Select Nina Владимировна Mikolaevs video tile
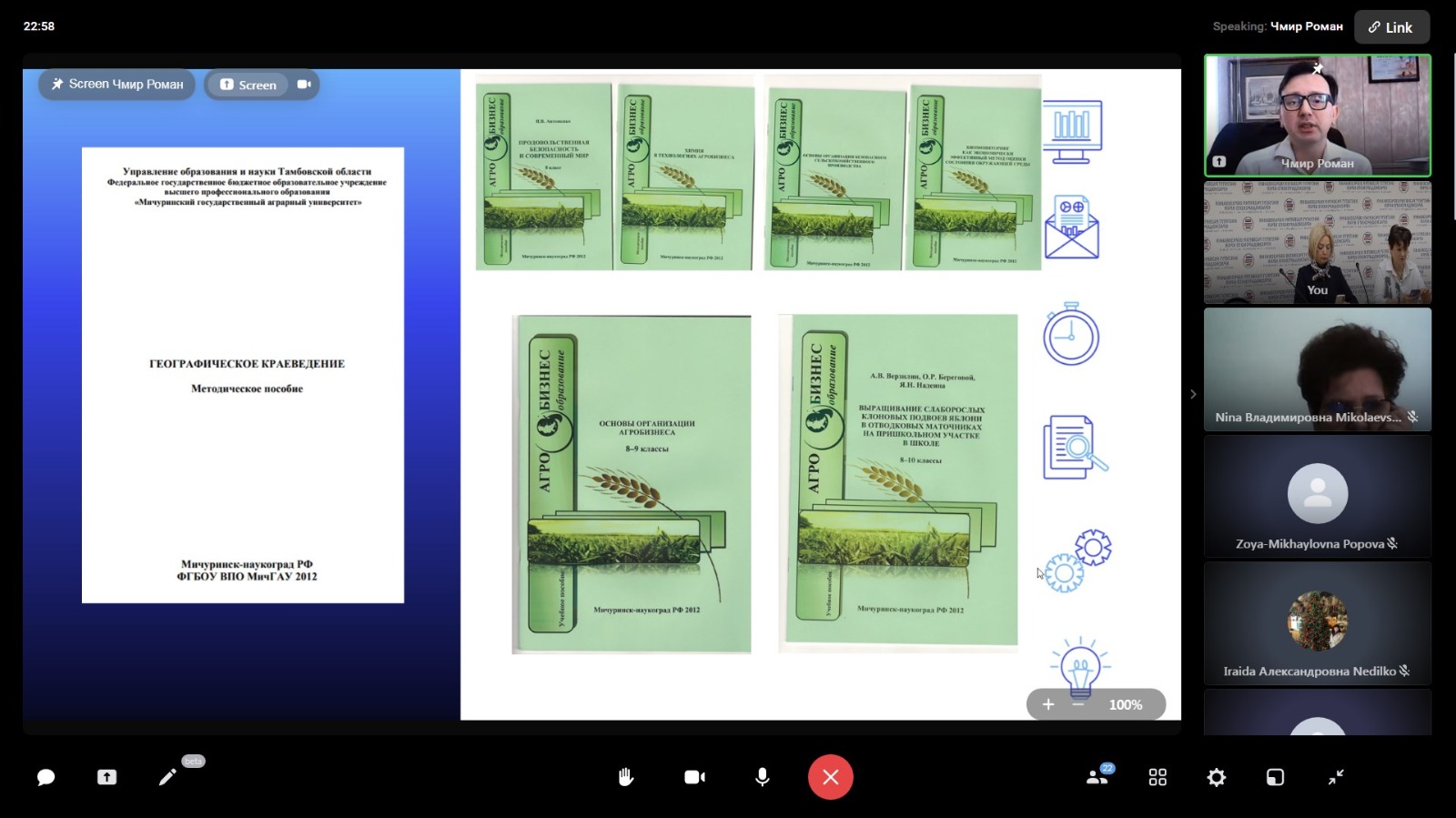The height and width of the screenshot is (818, 1456). click(1317, 369)
